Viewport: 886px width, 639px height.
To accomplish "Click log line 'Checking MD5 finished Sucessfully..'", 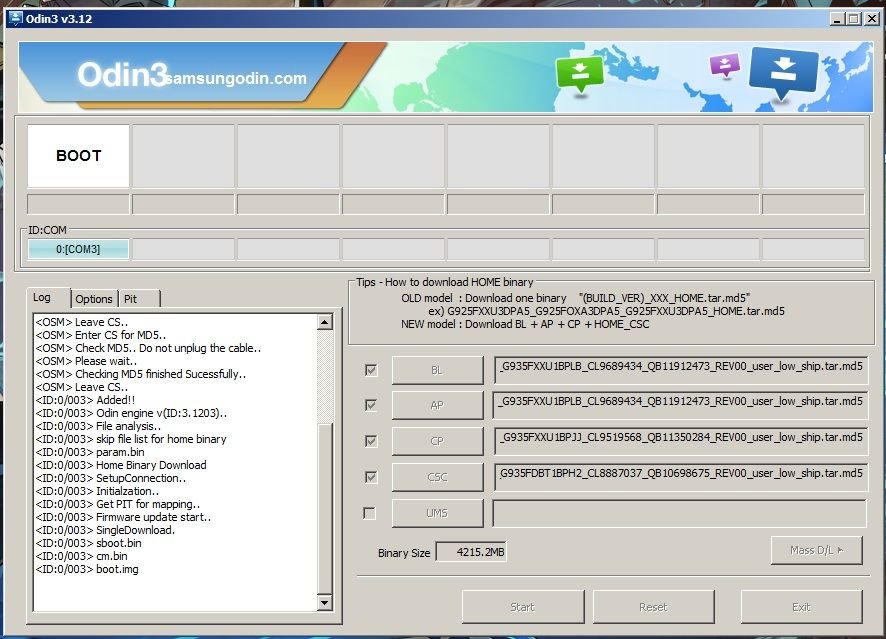I will [x=141, y=374].
